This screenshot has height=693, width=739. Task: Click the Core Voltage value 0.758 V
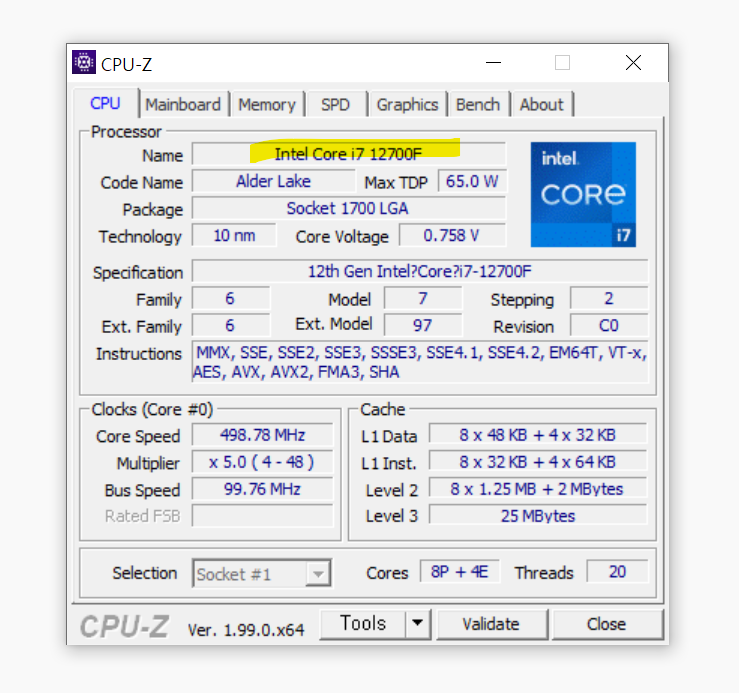452,235
